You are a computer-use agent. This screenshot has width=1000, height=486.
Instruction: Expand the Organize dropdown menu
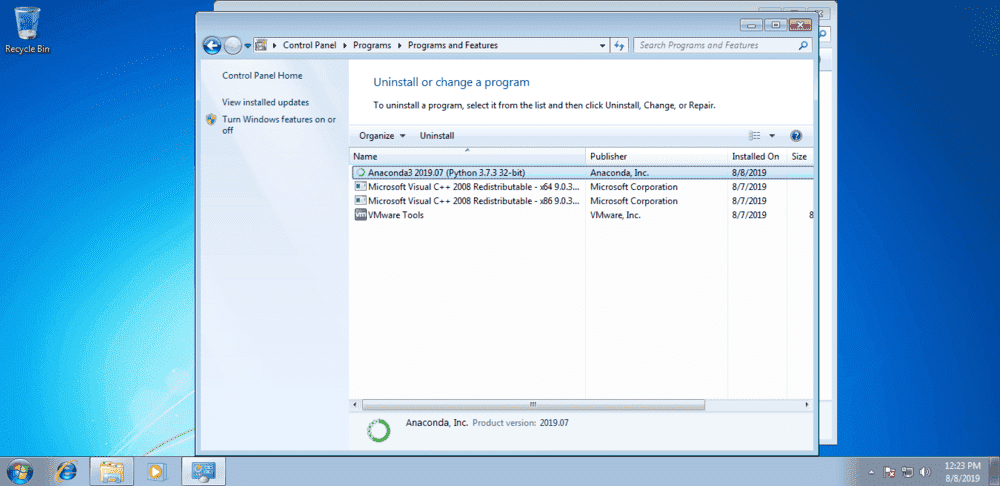tap(382, 136)
